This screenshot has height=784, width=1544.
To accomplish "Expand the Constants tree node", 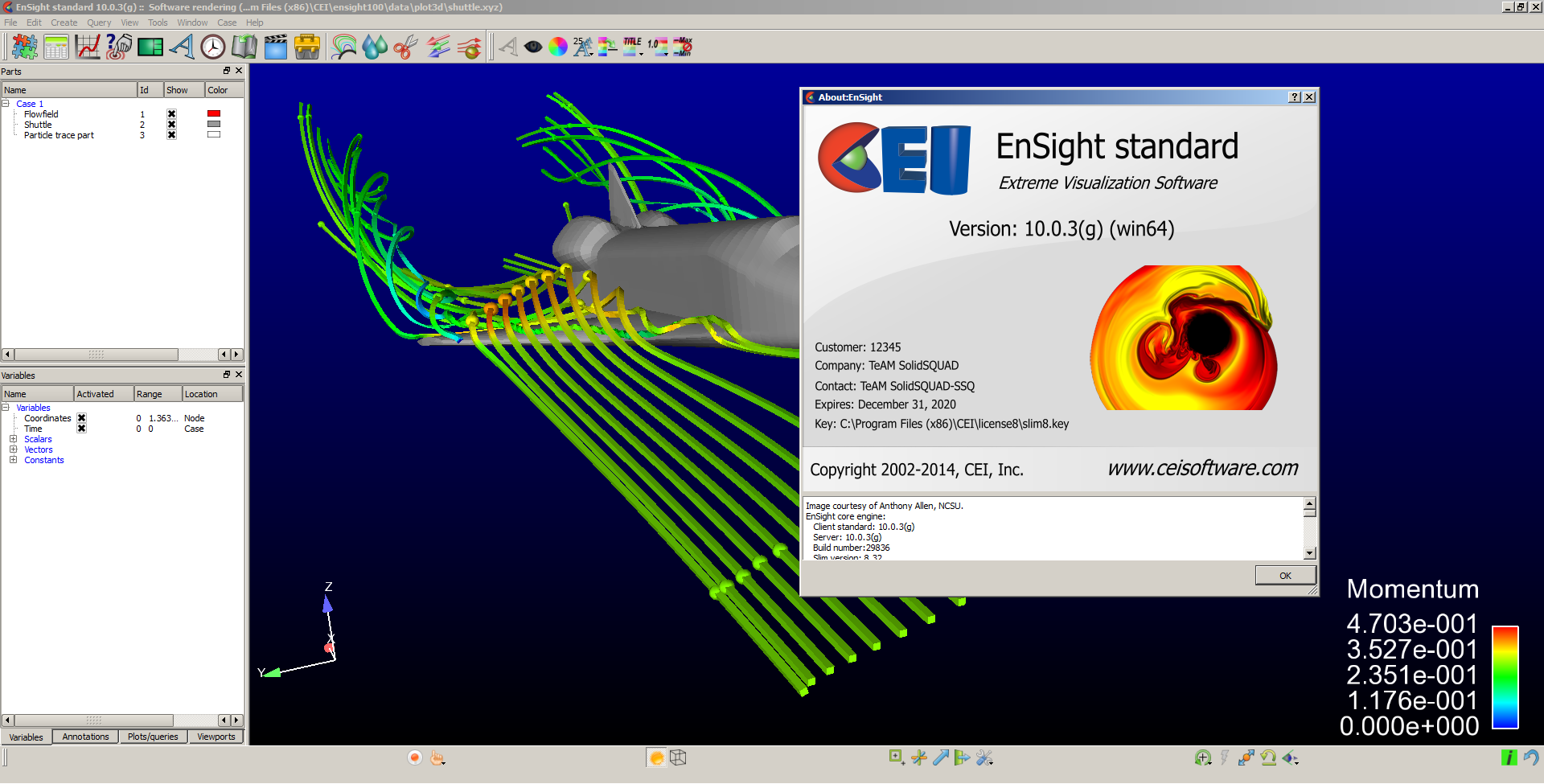I will click(13, 460).
